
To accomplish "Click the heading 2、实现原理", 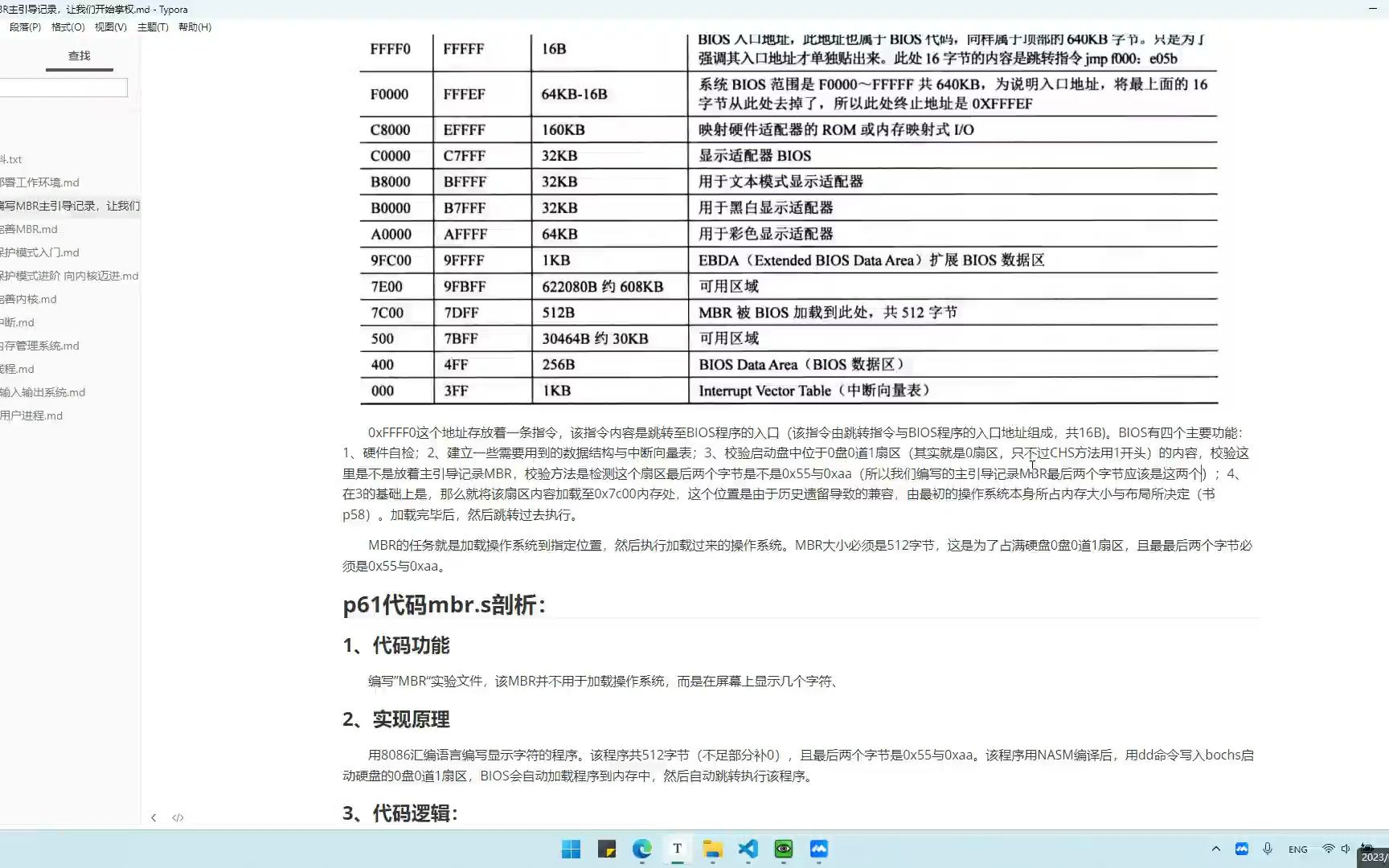I will pyautogui.click(x=396, y=719).
